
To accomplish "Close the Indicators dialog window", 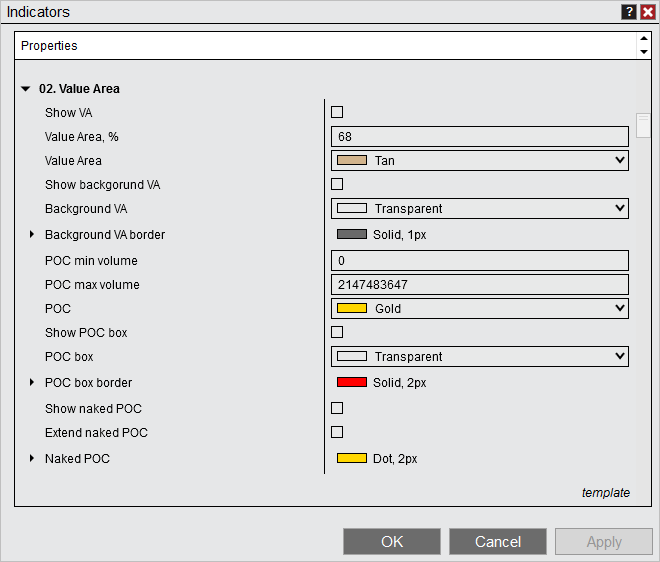I will coord(647,12).
